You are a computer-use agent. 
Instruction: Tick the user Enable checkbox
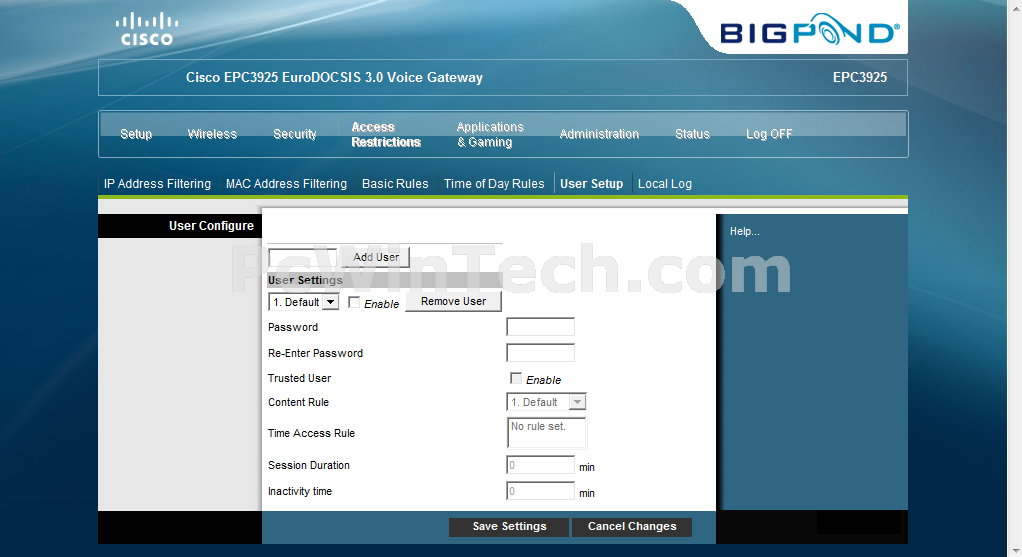tap(354, 302)
